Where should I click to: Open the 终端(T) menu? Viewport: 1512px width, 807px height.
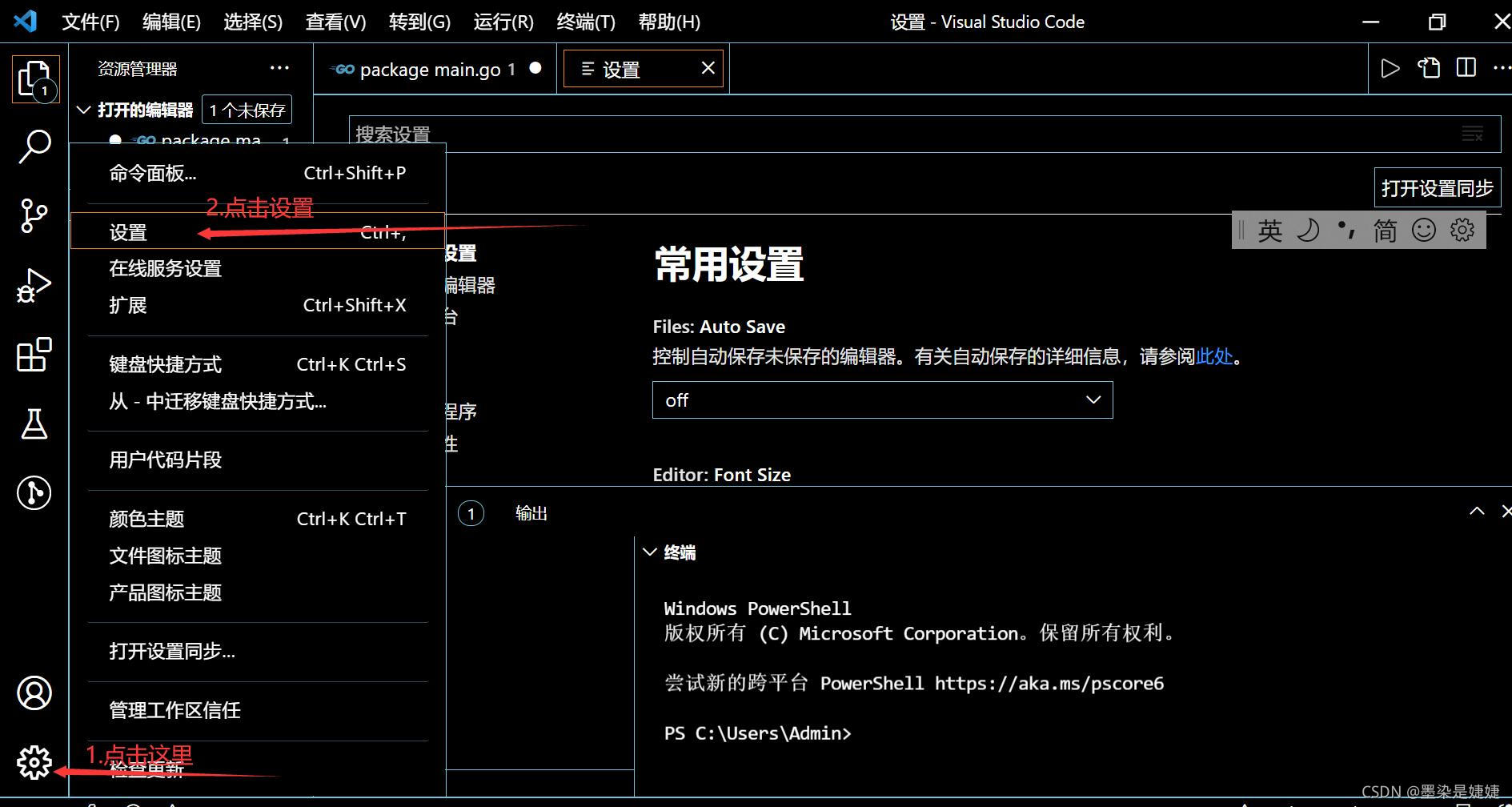point(586,22)
